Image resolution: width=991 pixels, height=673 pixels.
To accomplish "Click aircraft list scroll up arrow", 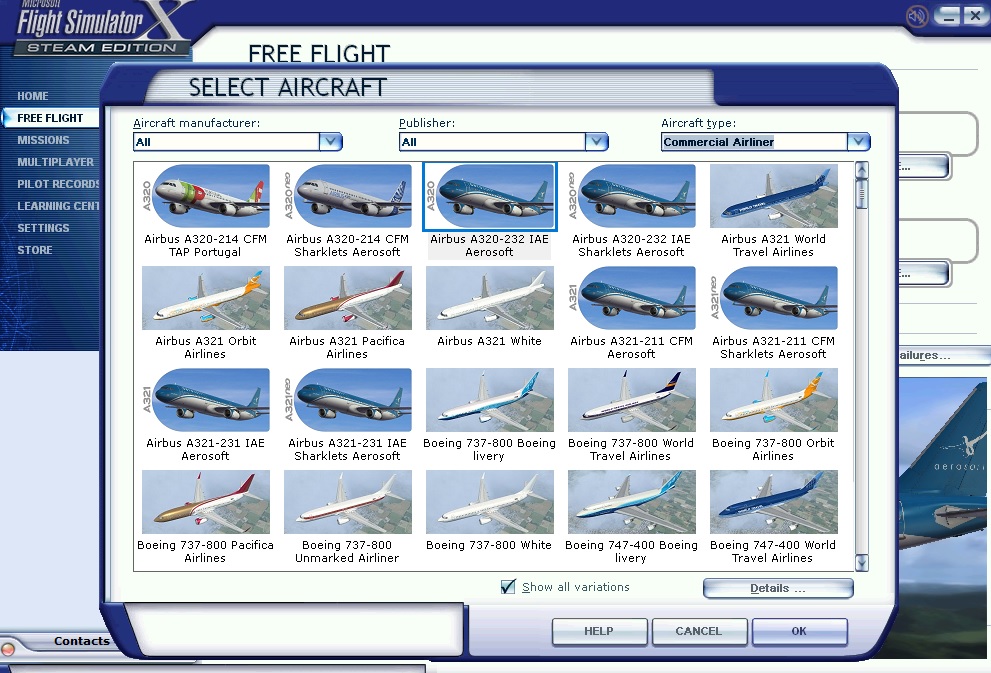I will point(861,170).
